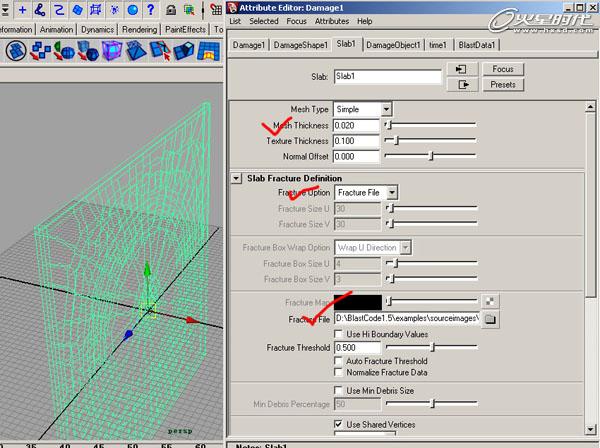Enable Normalize Fracture Data checkbox
600x448 pixels.
[338, 372]
